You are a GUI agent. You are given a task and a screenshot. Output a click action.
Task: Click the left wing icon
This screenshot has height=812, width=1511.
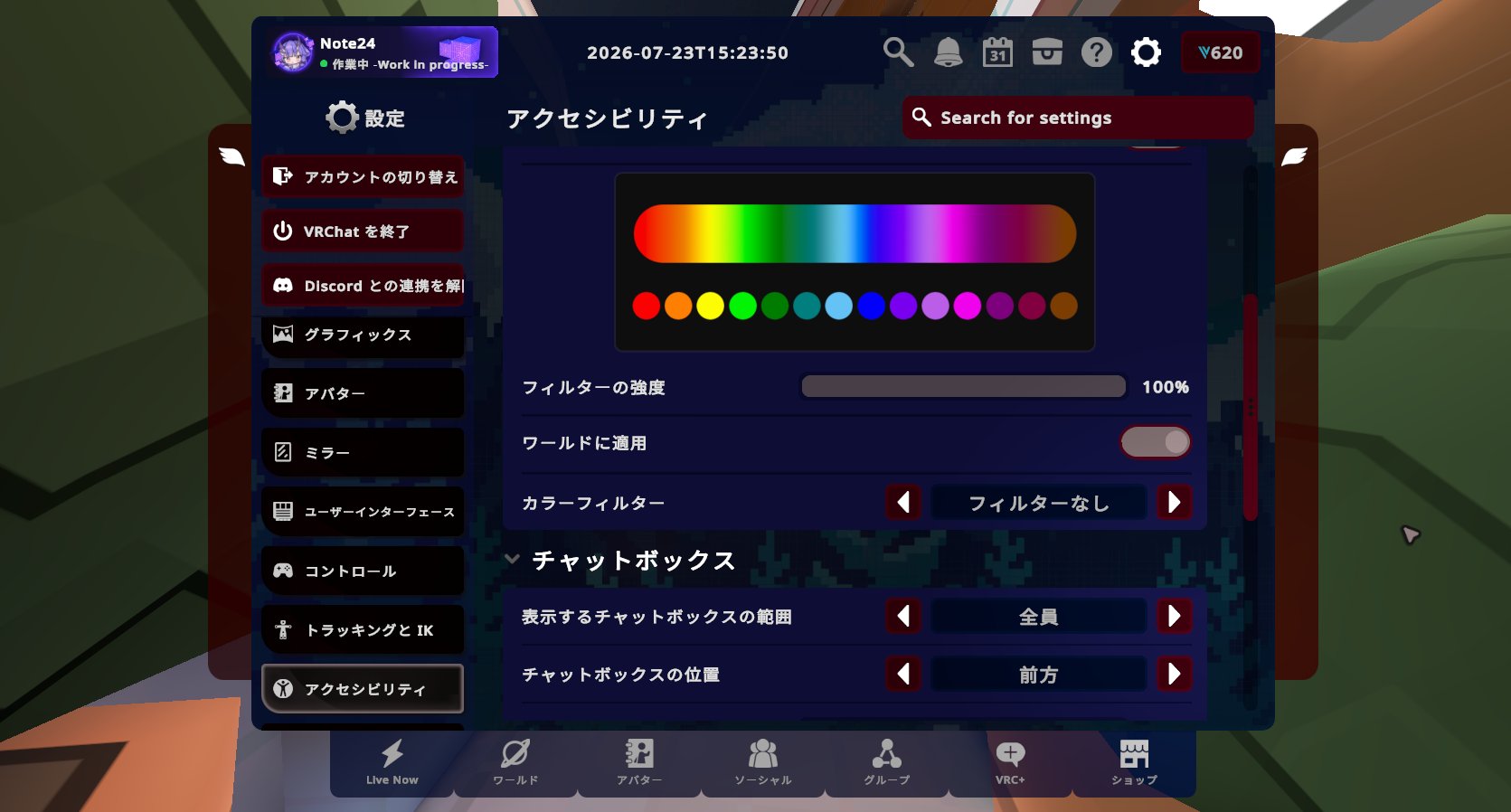point(232,156)
